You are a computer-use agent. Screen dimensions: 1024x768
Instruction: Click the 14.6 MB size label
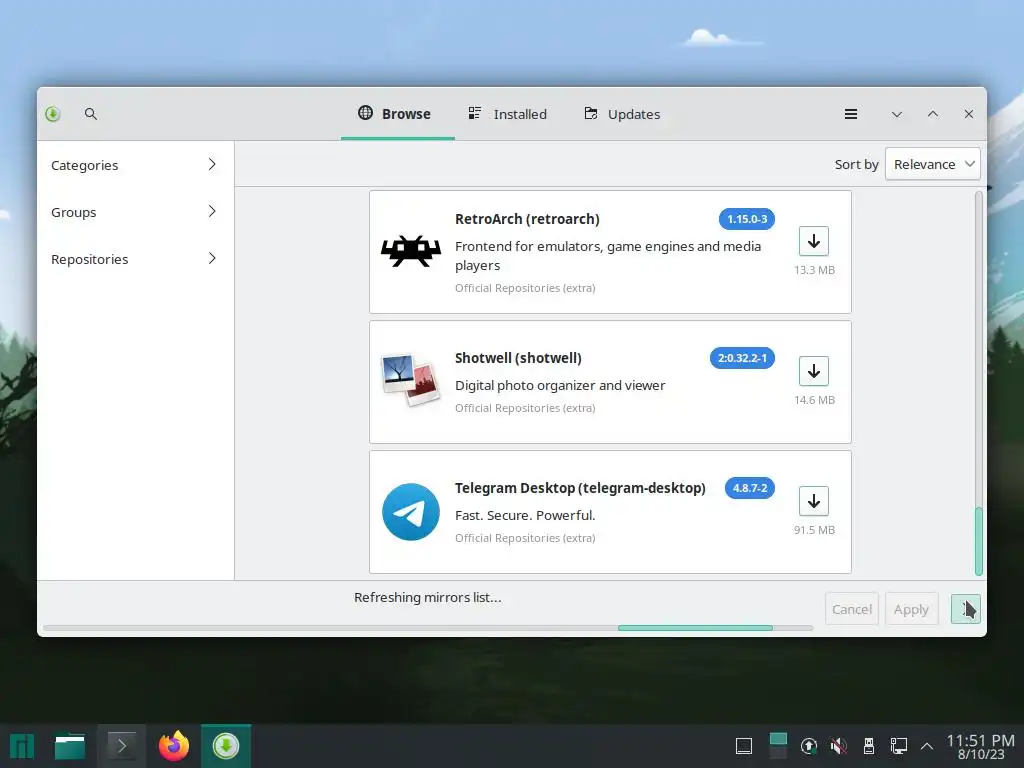814,400
